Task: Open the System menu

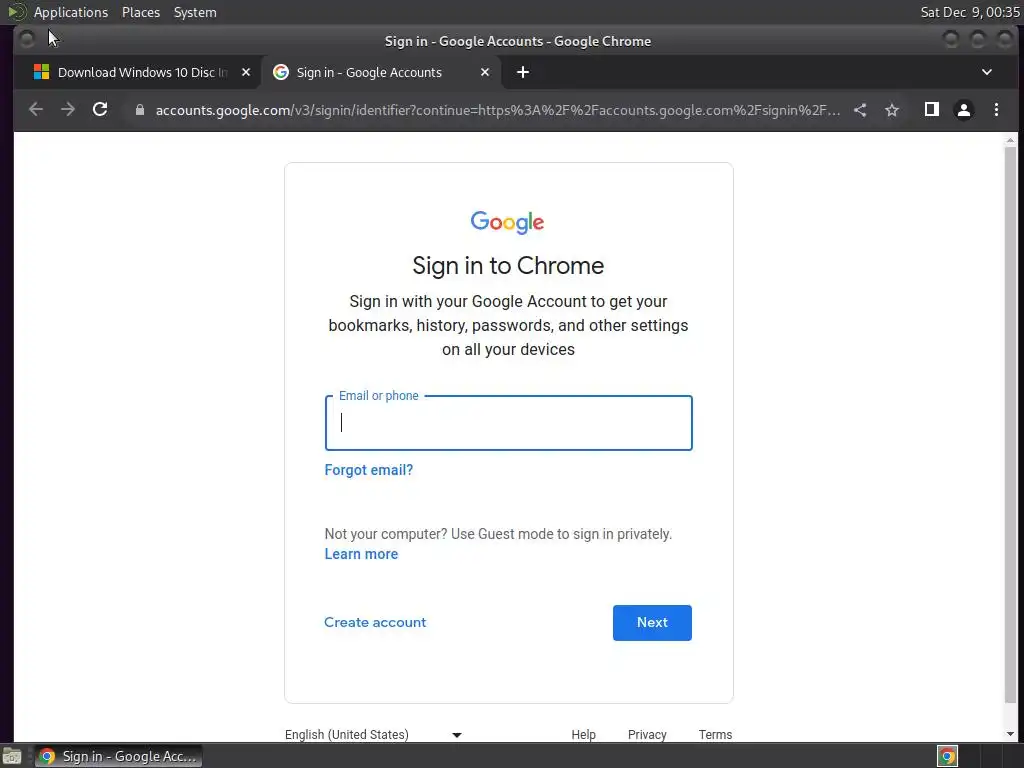Action: click(195, 12)
